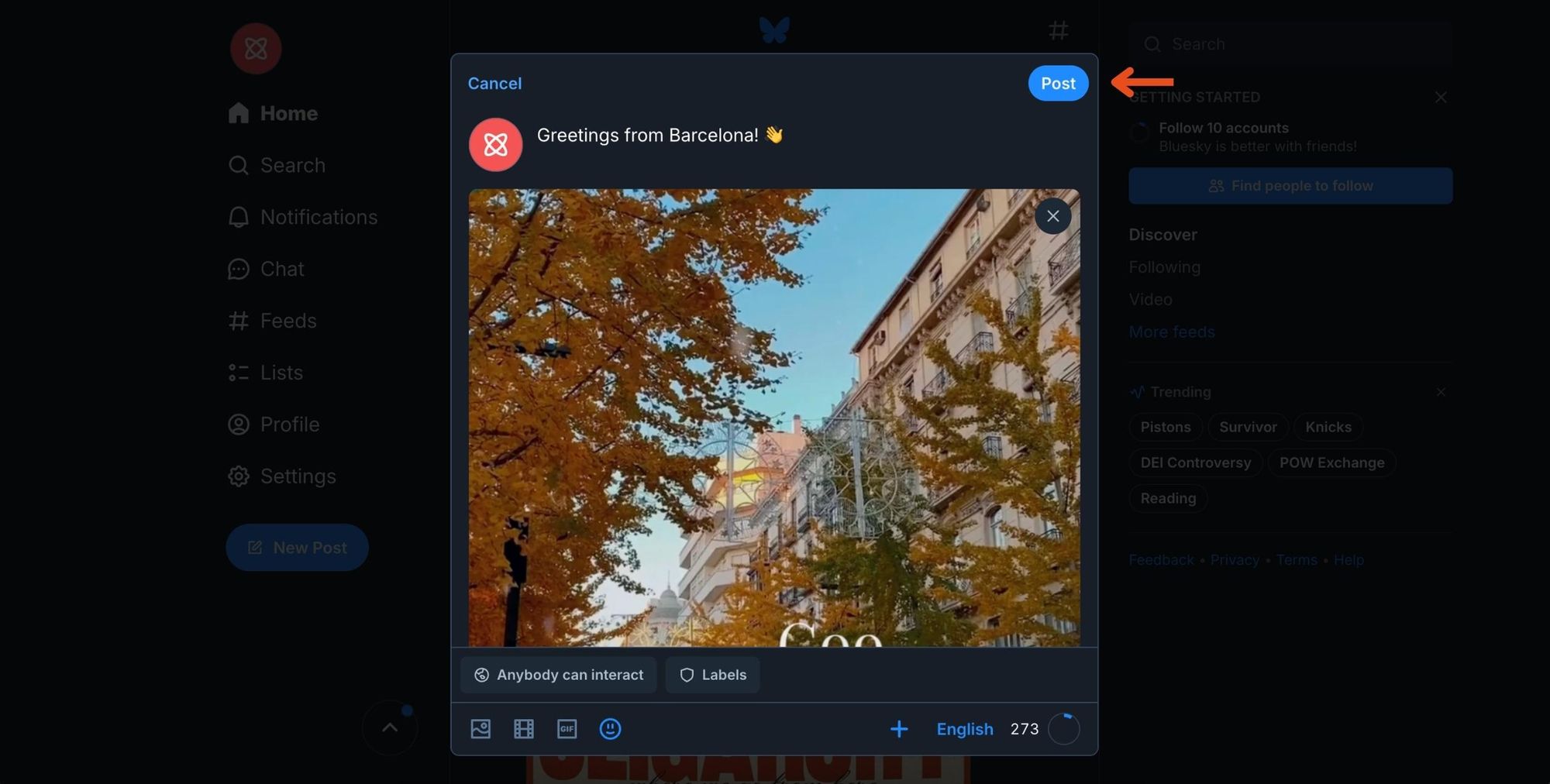The image size is (1550, 784).
Task: Publish the post with the Post button
Action: pyautogui.click(x=1058, y=83)
